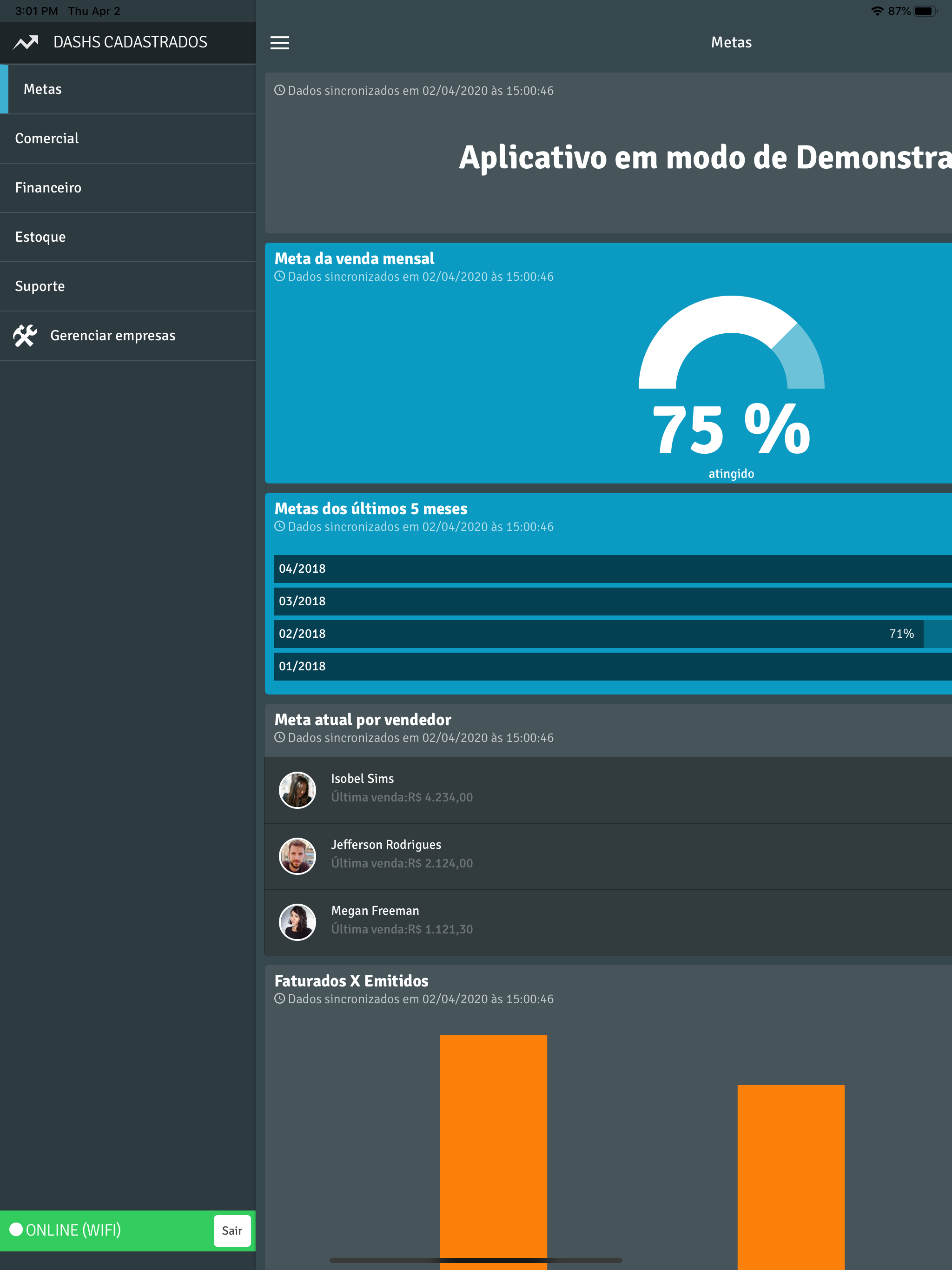Tap the Wi-Fi icon in status bar

tap(877, 11)
